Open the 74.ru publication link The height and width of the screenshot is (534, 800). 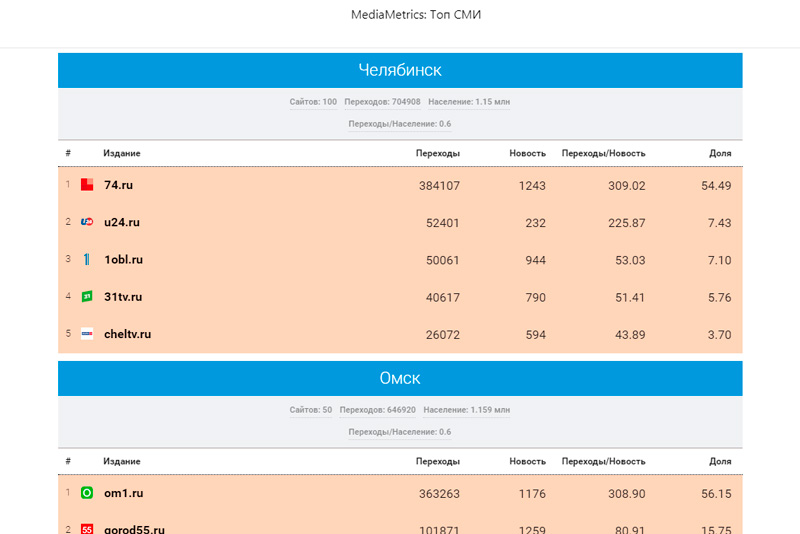point(118,185)
